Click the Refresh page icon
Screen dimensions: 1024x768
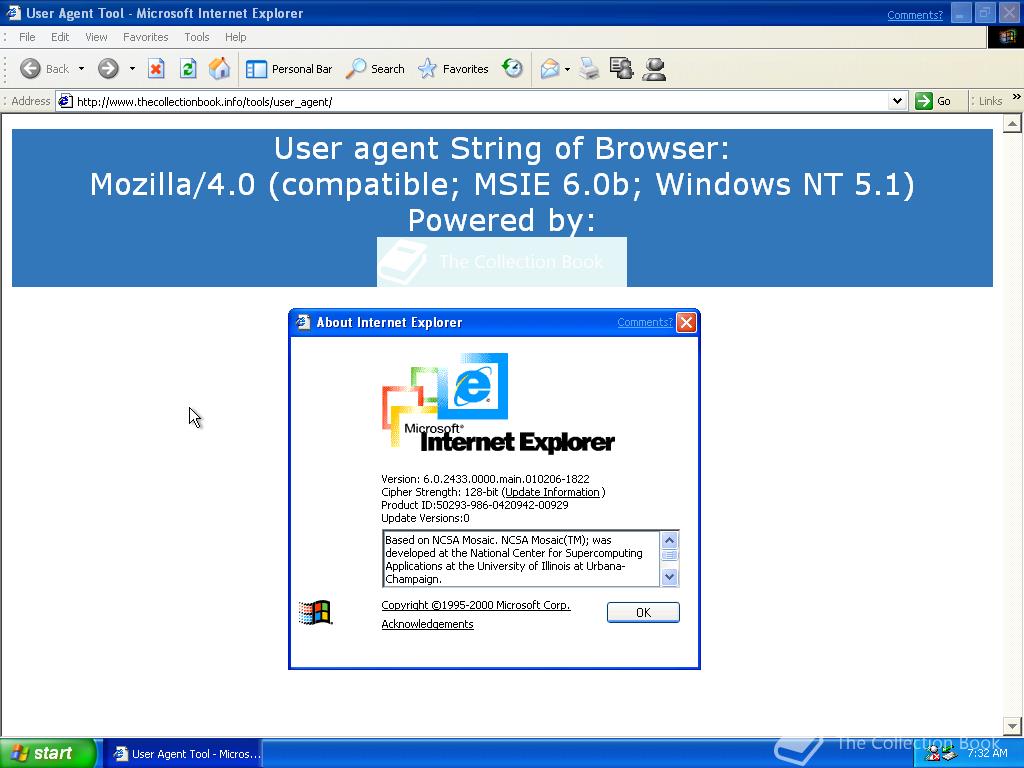(x=188, y=69)
